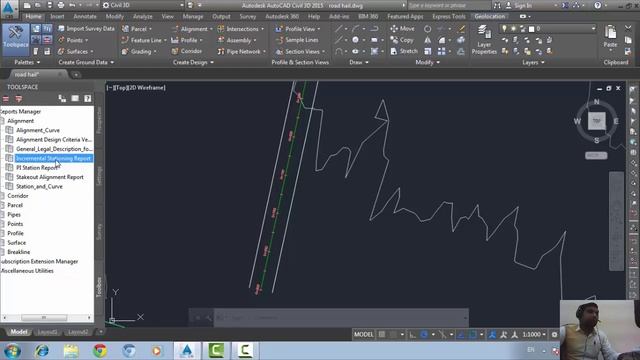640x360 pixels.
Task: Expand the Corridor tree node
Action: [x=18, y=196]
